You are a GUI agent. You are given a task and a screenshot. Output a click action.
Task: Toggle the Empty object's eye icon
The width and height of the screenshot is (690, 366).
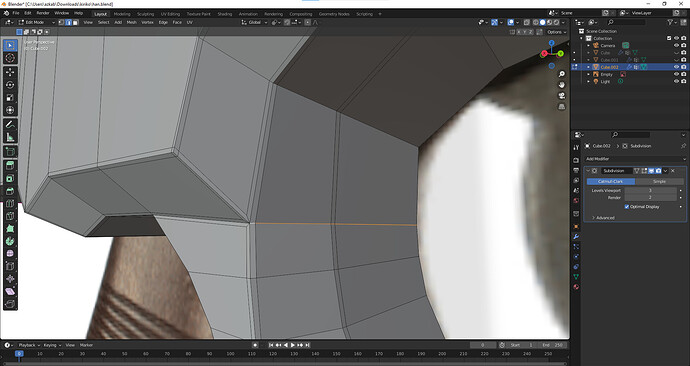[x=676, y=74]
